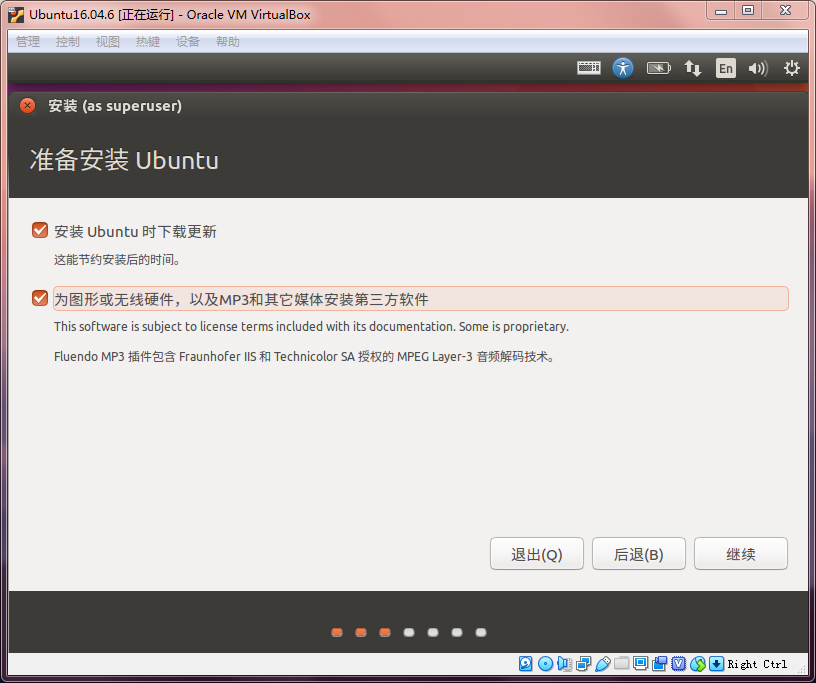Screen dimensions: 816x683
Task: Open the sound volume indicator
Action: click(758, 68)
